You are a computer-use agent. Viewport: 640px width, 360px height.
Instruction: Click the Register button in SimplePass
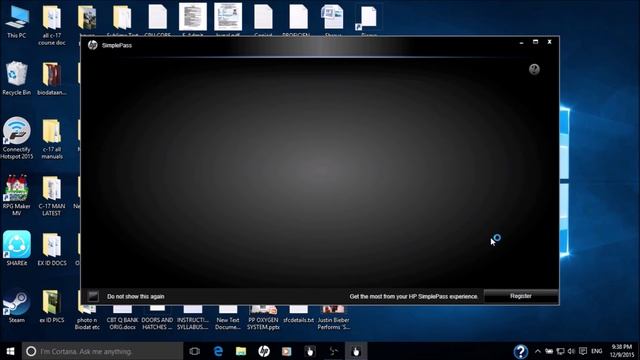(520, 296)
